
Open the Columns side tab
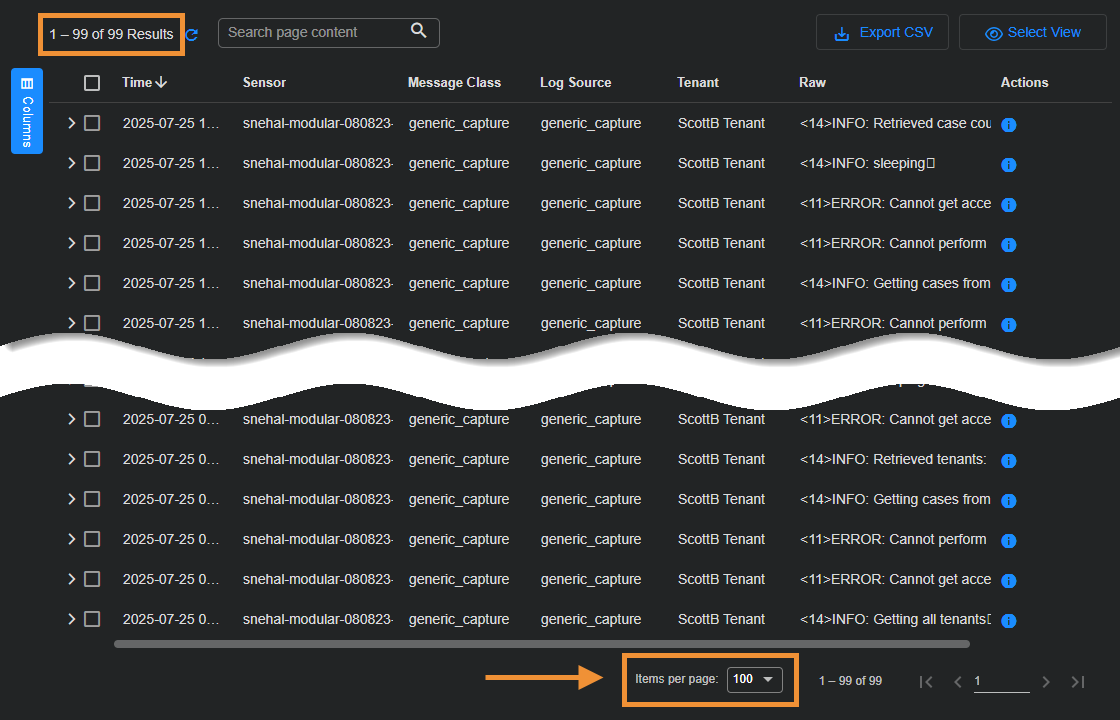(27, 110)
